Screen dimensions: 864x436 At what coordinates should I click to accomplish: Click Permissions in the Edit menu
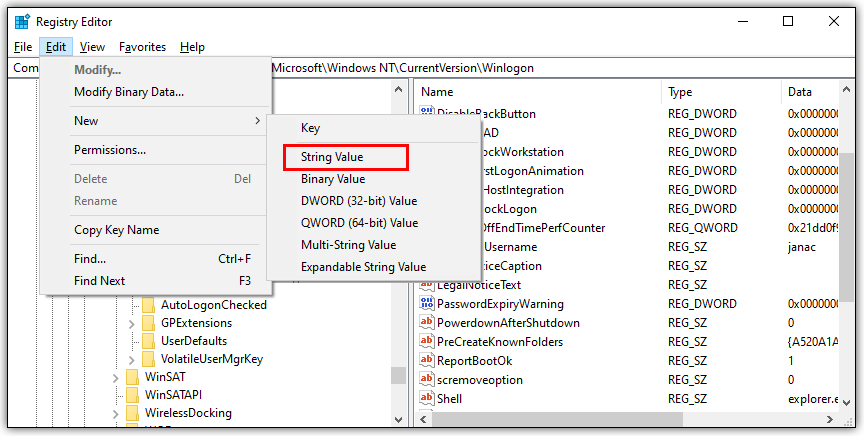pos(110,150)
